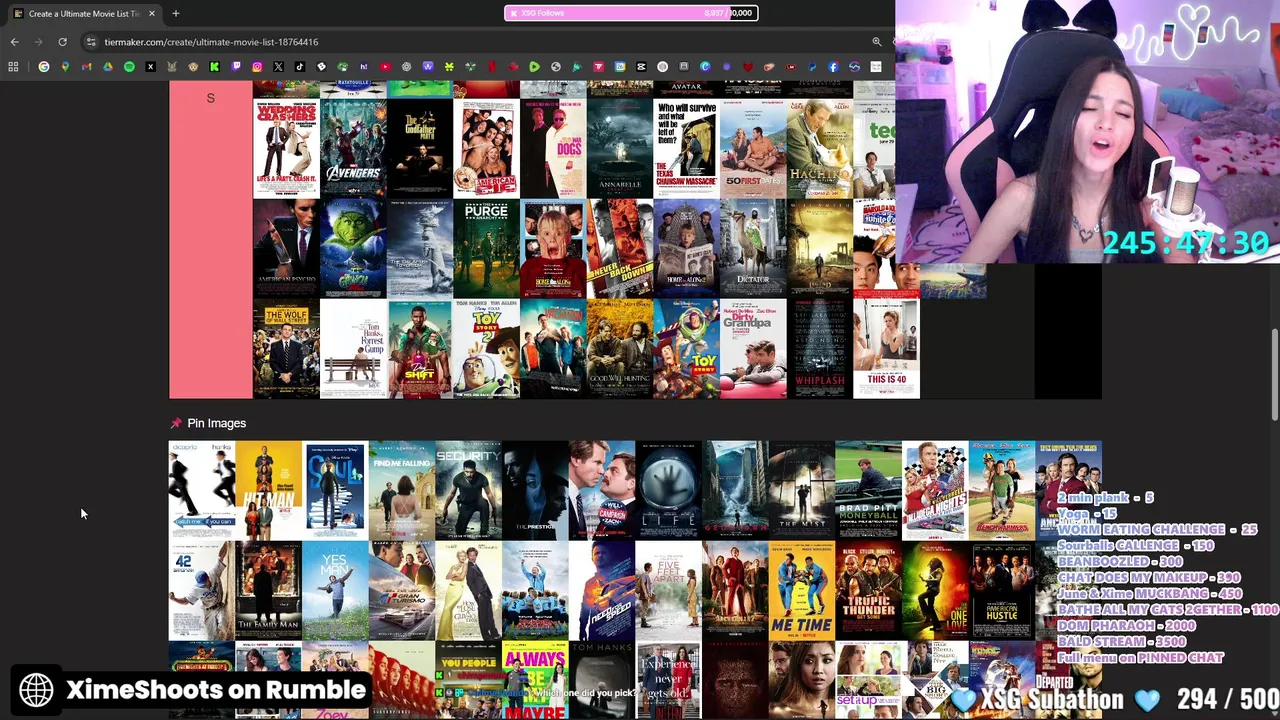The height and width of the screenshot is (720, 1280).
Task: Select the Avengers poster
Action: point(353,148)
